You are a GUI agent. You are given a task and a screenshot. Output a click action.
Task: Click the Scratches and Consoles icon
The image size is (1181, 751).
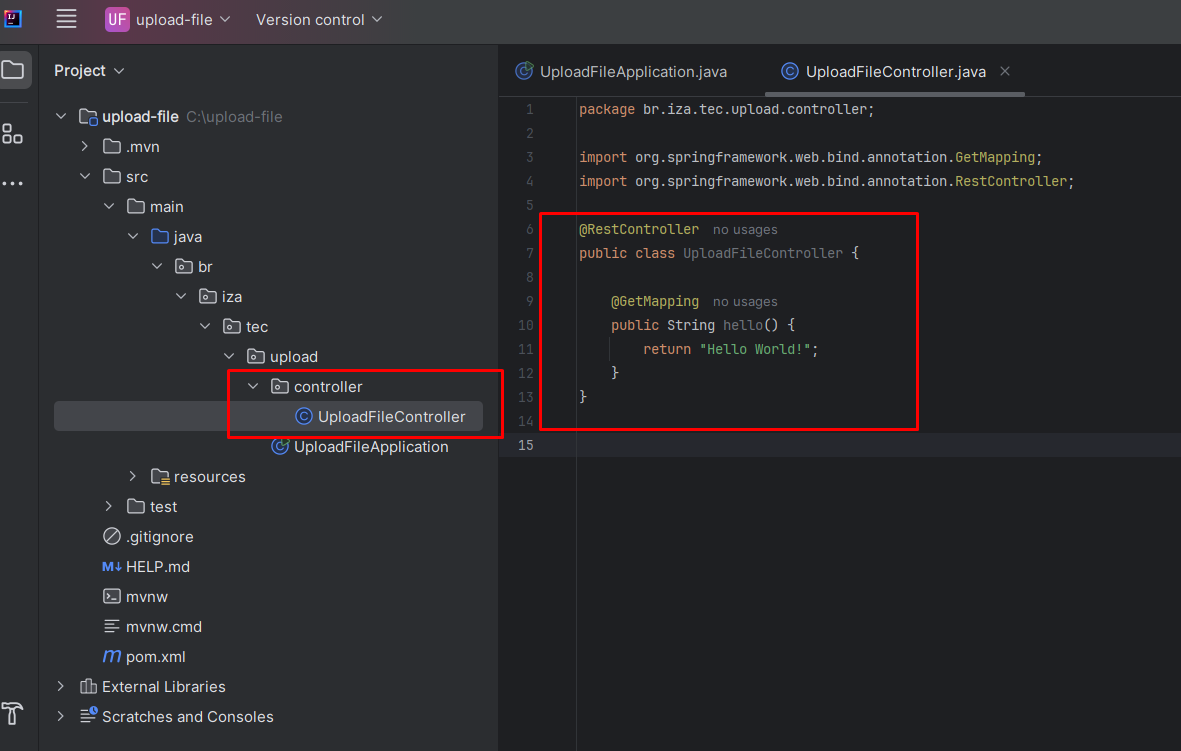(88, 716)
